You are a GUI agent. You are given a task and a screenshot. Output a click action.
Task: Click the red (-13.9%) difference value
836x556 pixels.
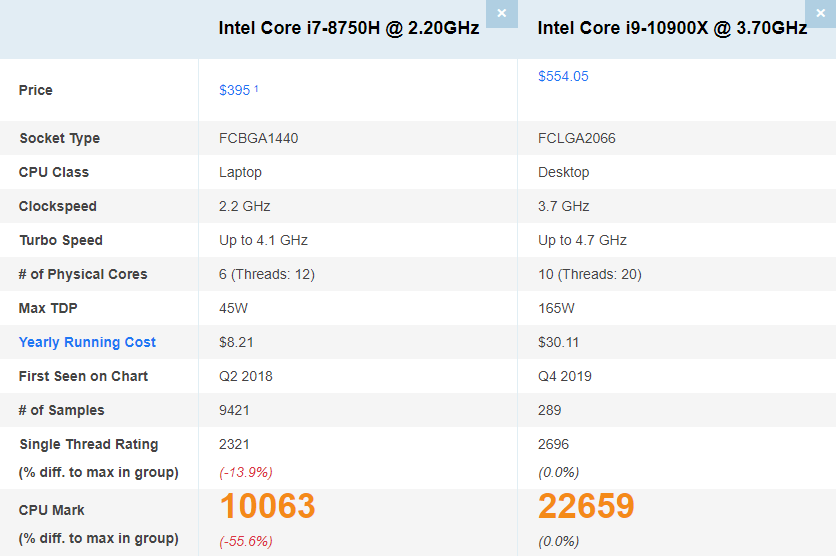245,472
